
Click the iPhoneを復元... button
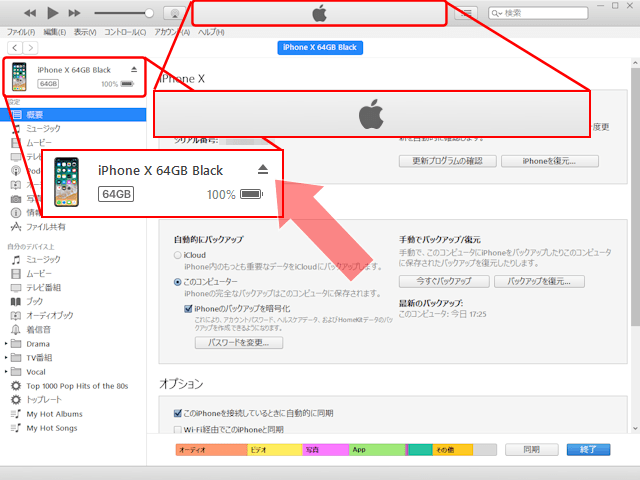[550, 161]
